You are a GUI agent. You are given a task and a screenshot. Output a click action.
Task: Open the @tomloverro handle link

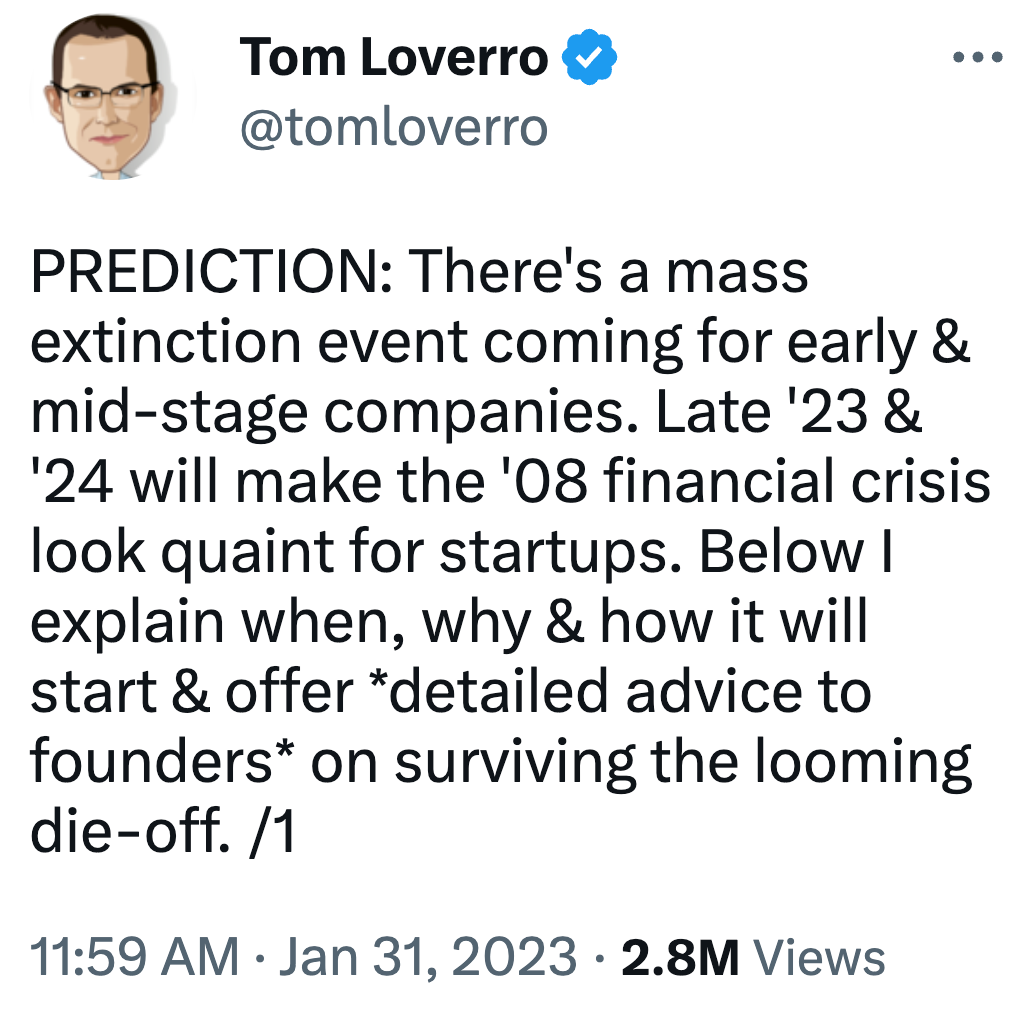(x=394, y=127)
